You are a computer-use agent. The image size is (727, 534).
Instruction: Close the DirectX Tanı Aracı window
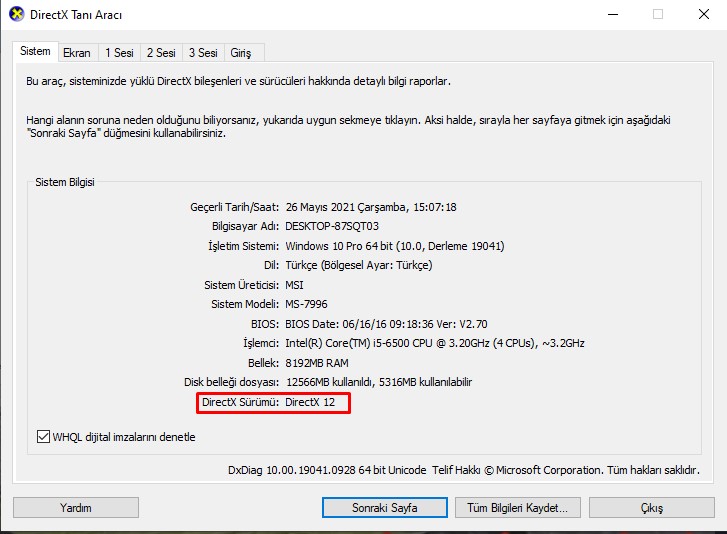point(704,14)
